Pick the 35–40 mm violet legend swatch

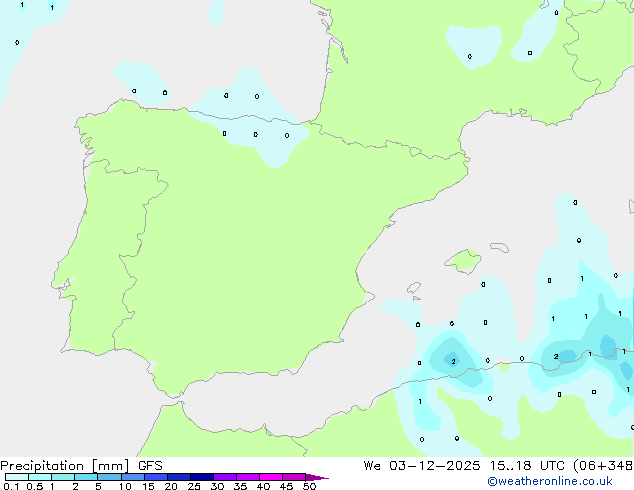(x=248, y=477)
